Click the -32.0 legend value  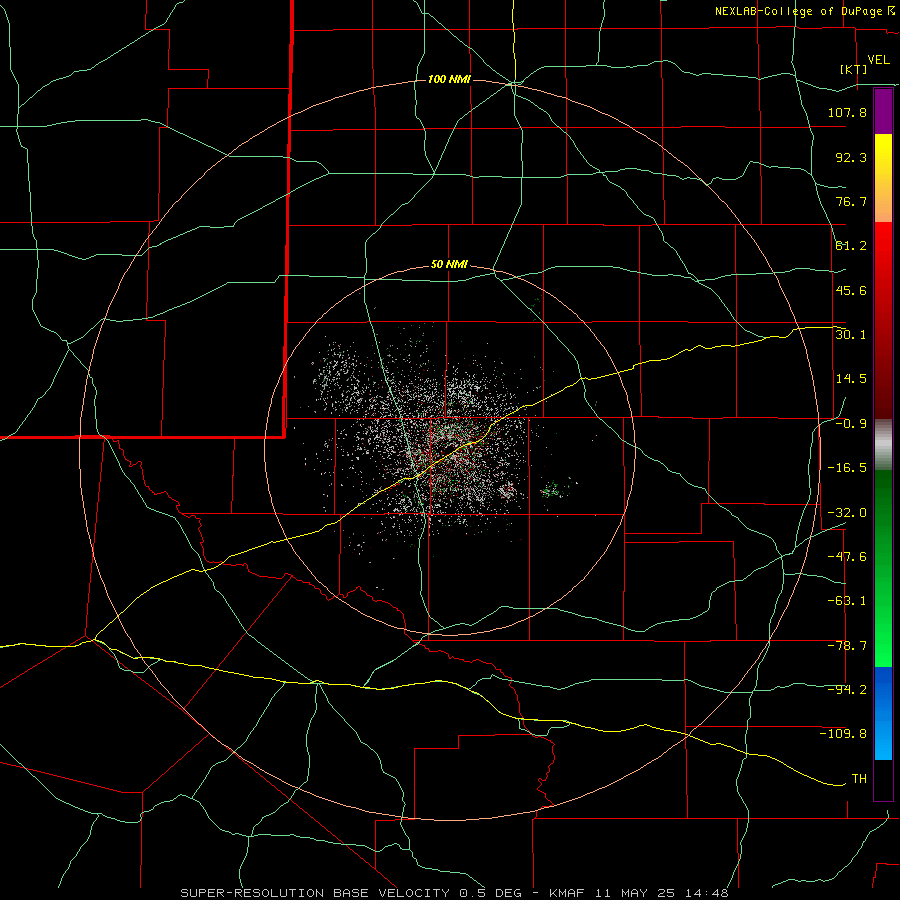pyautogui.click(x=847, y=513)
